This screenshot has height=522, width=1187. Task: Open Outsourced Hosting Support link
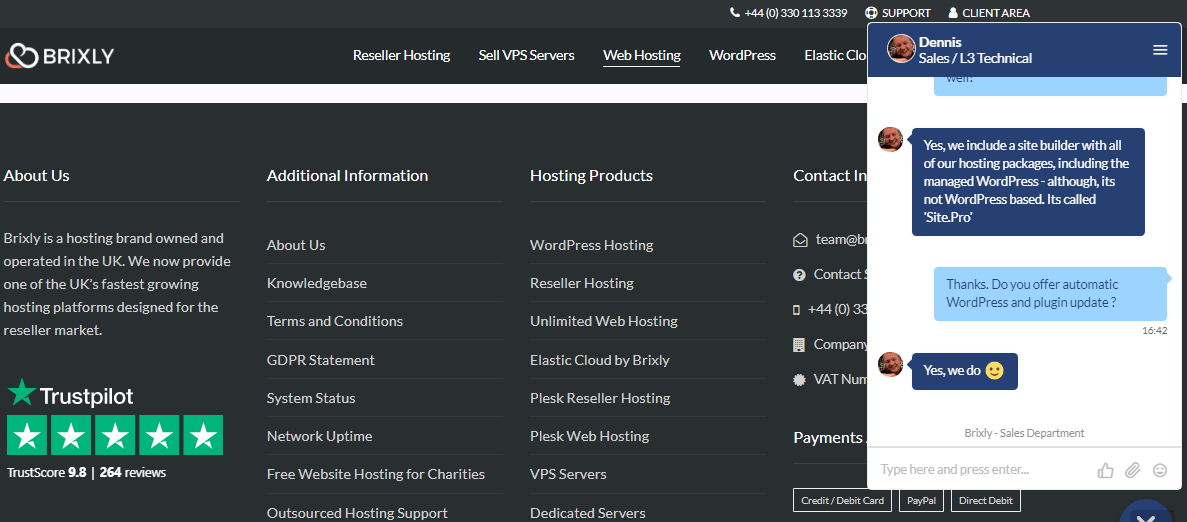tap(357, 513)
